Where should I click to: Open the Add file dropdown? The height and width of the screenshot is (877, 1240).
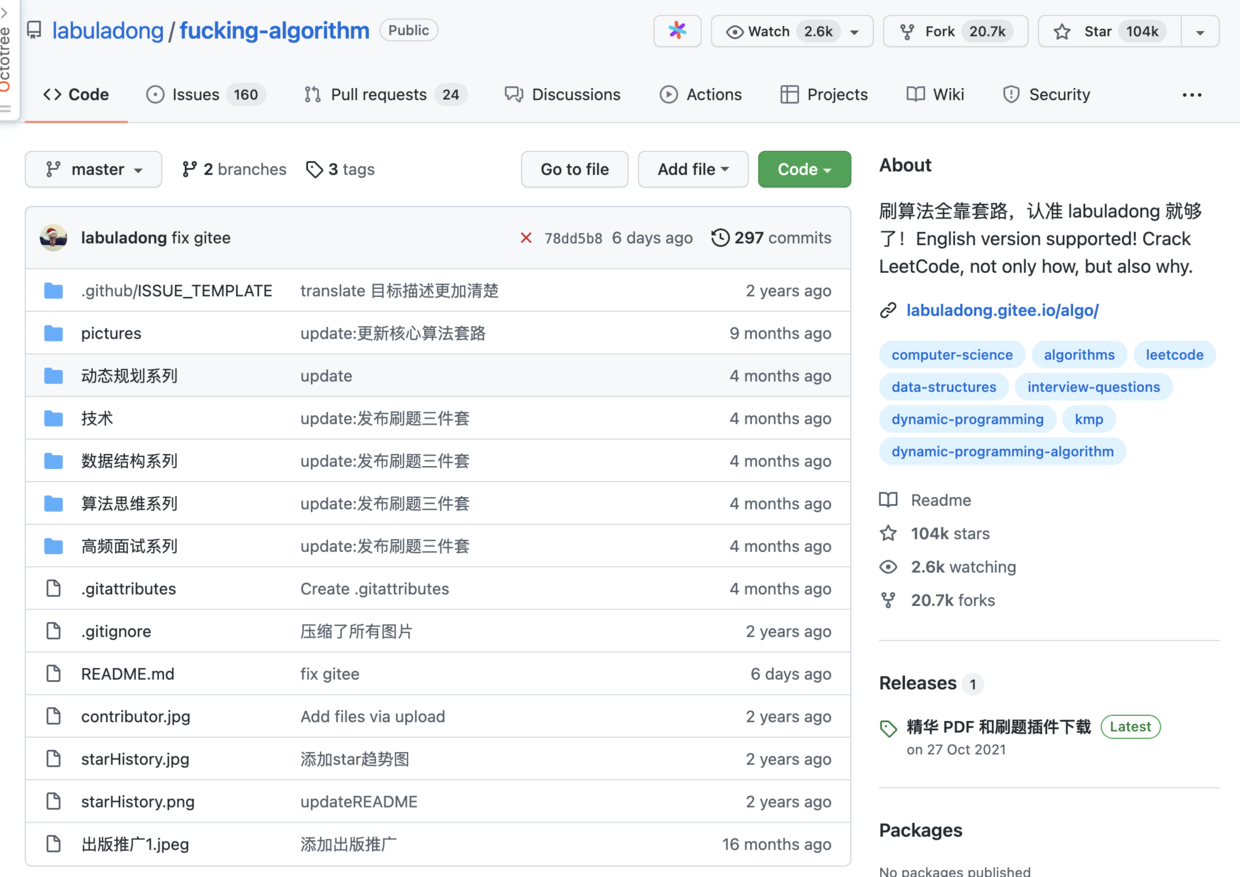tap(692, 169)
